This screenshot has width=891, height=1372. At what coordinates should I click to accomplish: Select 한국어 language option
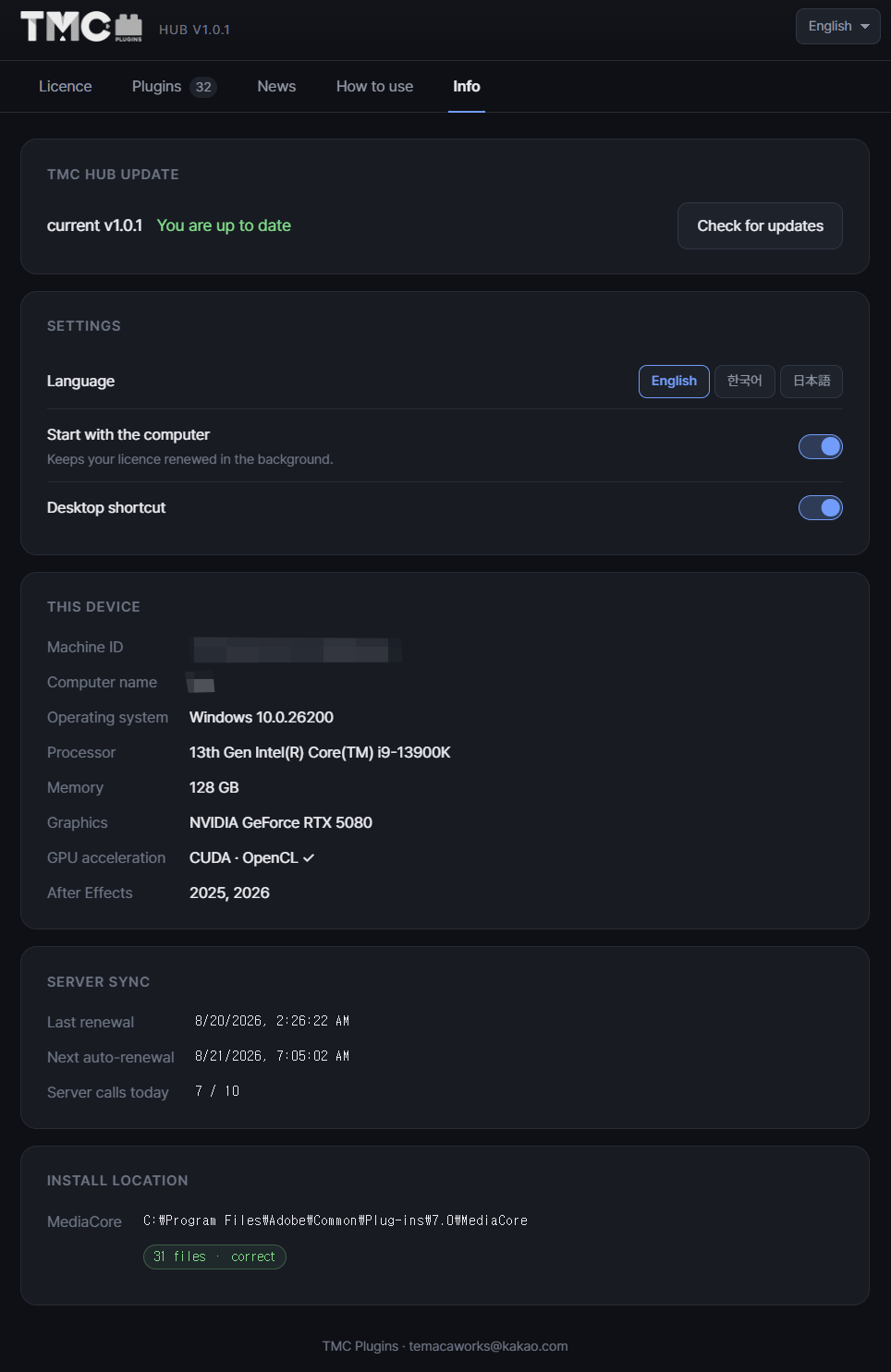pos(745,381)
